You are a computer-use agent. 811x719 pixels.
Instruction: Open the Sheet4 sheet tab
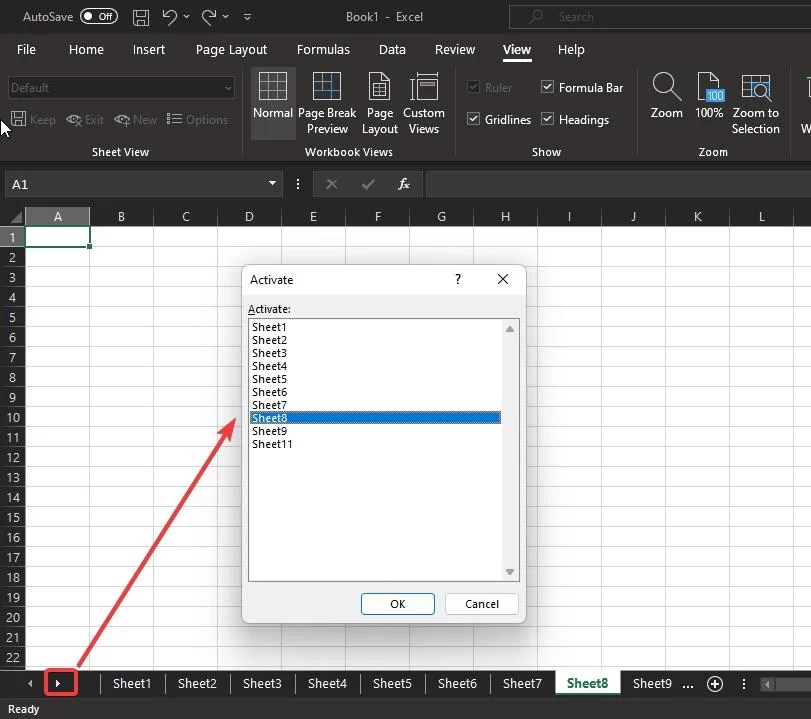[327, 683]
